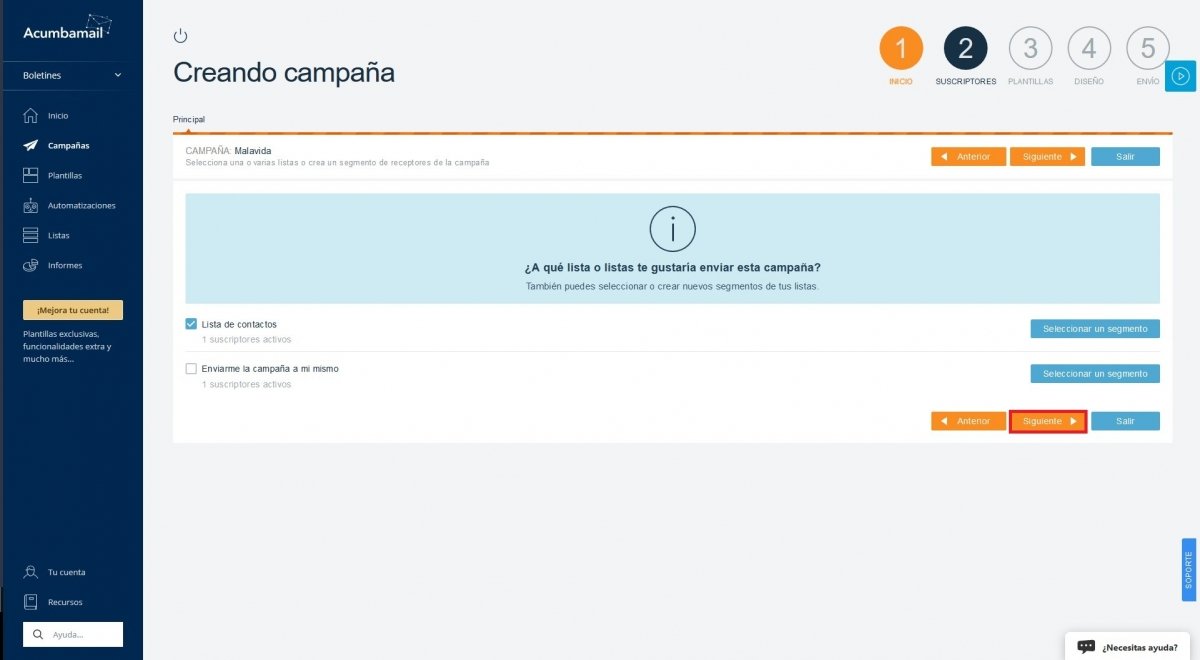Click the Plantillas layout icon
The width and height of the screenshot is (1200, 660).
(x=30, y=176)
